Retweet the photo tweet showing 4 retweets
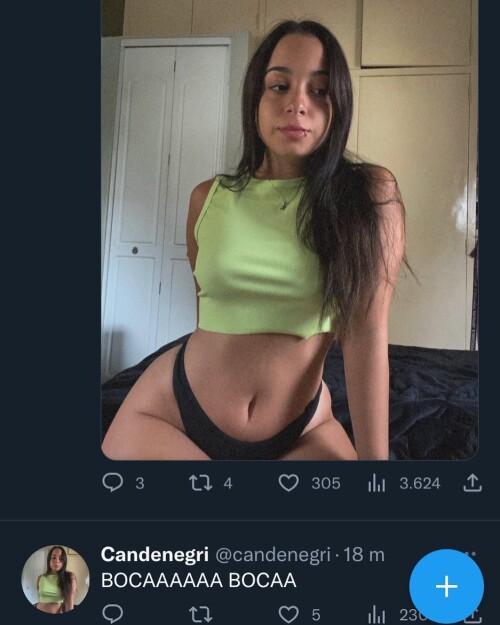 [200, 483]
